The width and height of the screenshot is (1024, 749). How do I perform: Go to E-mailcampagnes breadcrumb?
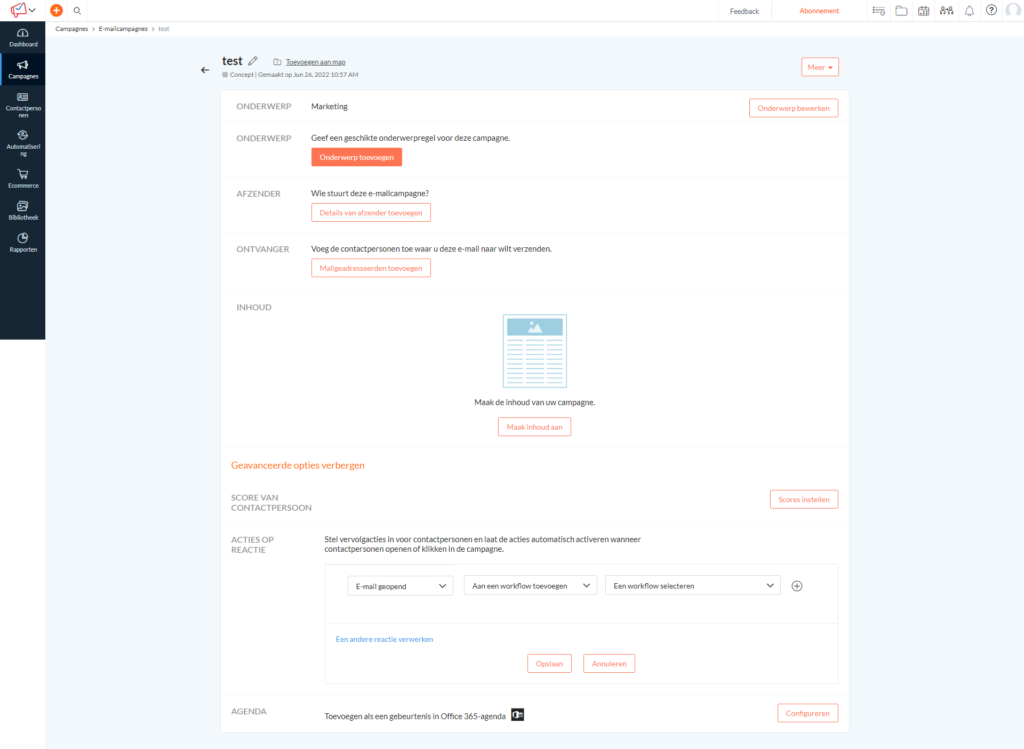click(x=123, y=29)
